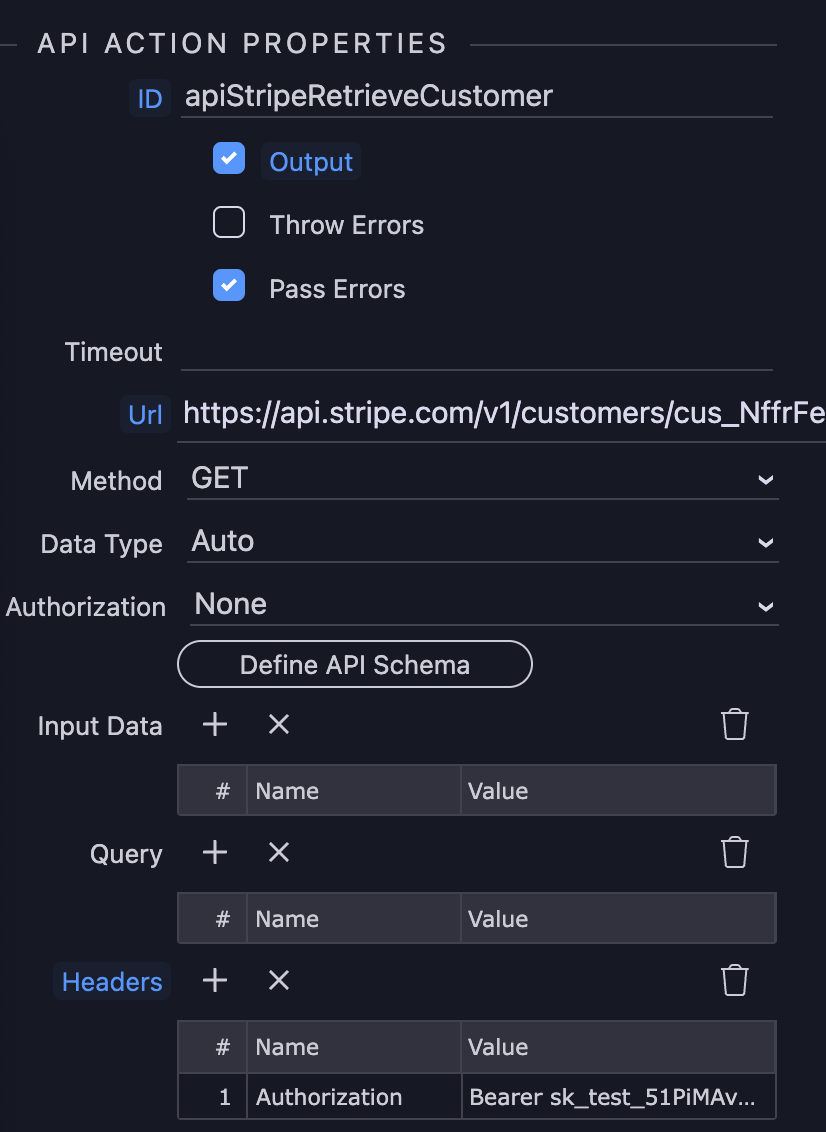Delete the Query table via trash icon
The width and height of the screenshot is (826, 1132).
click(x=735, y=852)
